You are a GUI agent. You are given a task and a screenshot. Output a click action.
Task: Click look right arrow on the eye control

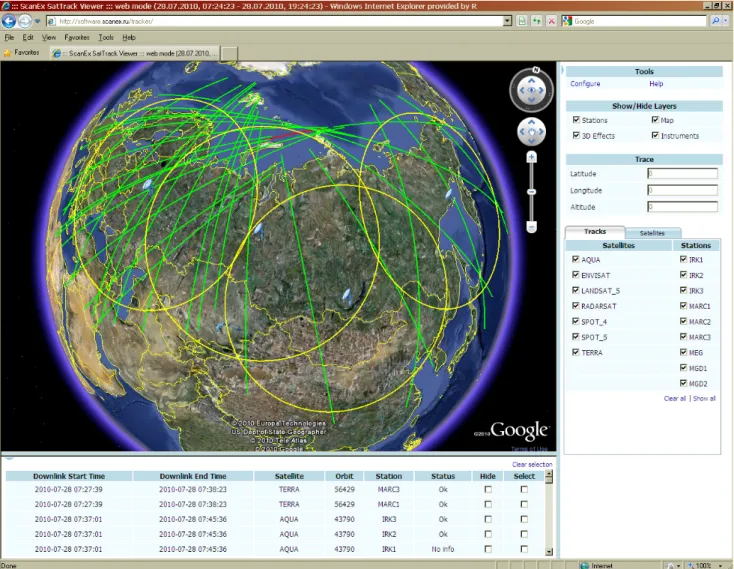pyautogui.click(x=542, y=90)
